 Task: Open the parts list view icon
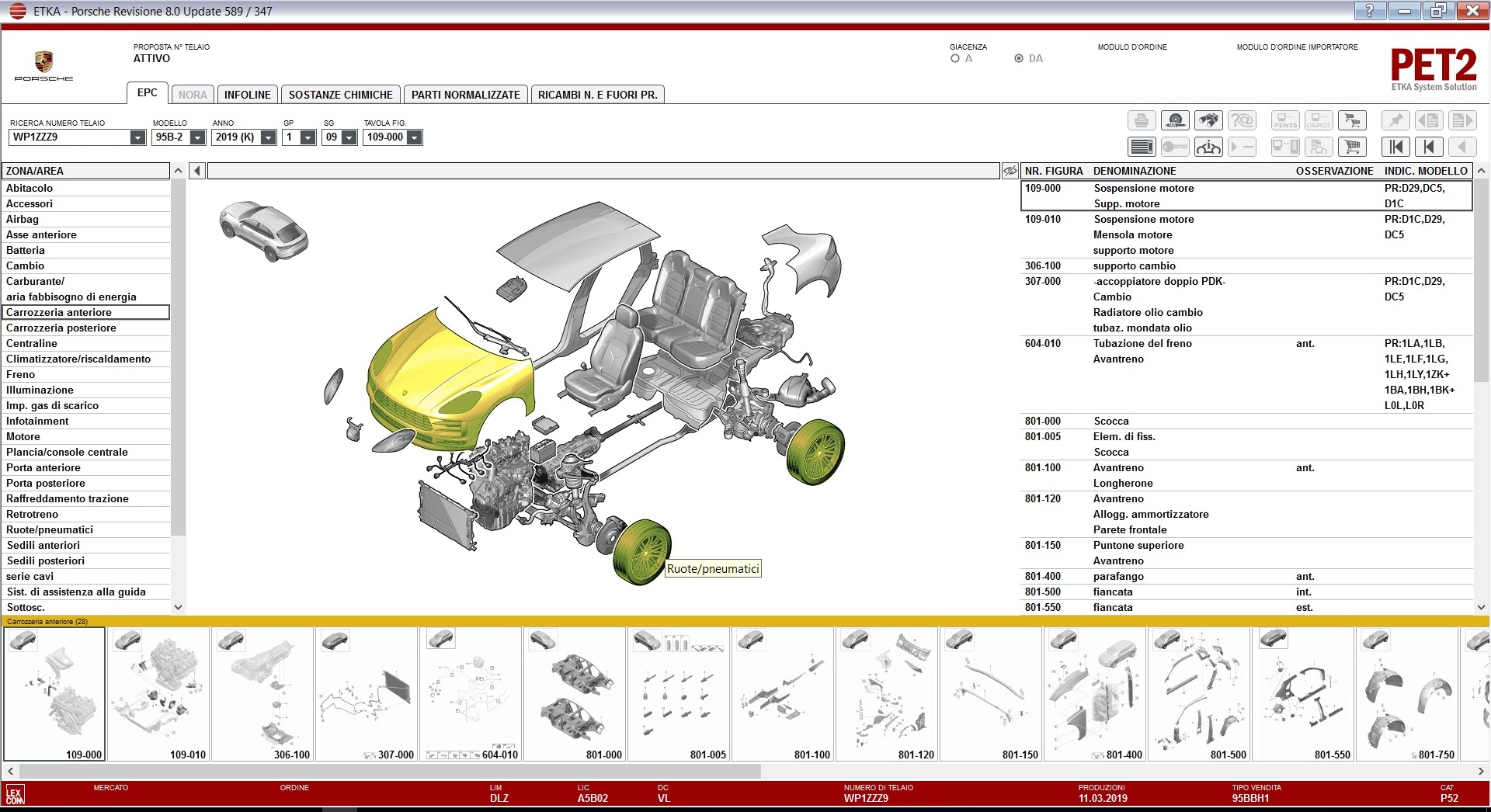pos(1141,147)
